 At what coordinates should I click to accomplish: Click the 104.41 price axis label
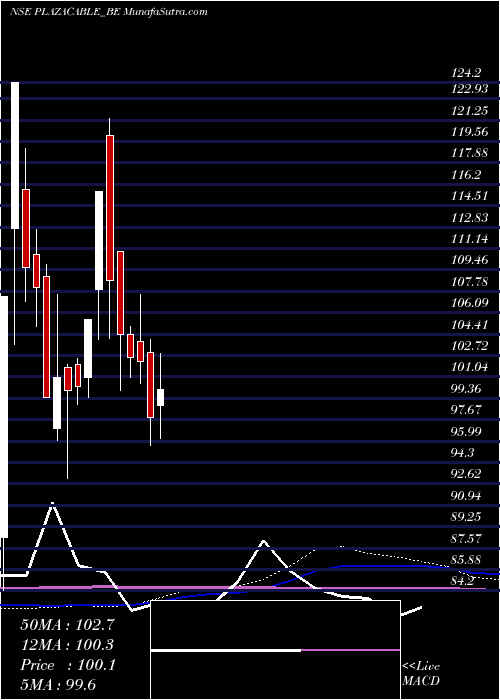pyautogui.click(x=469, y=324)
